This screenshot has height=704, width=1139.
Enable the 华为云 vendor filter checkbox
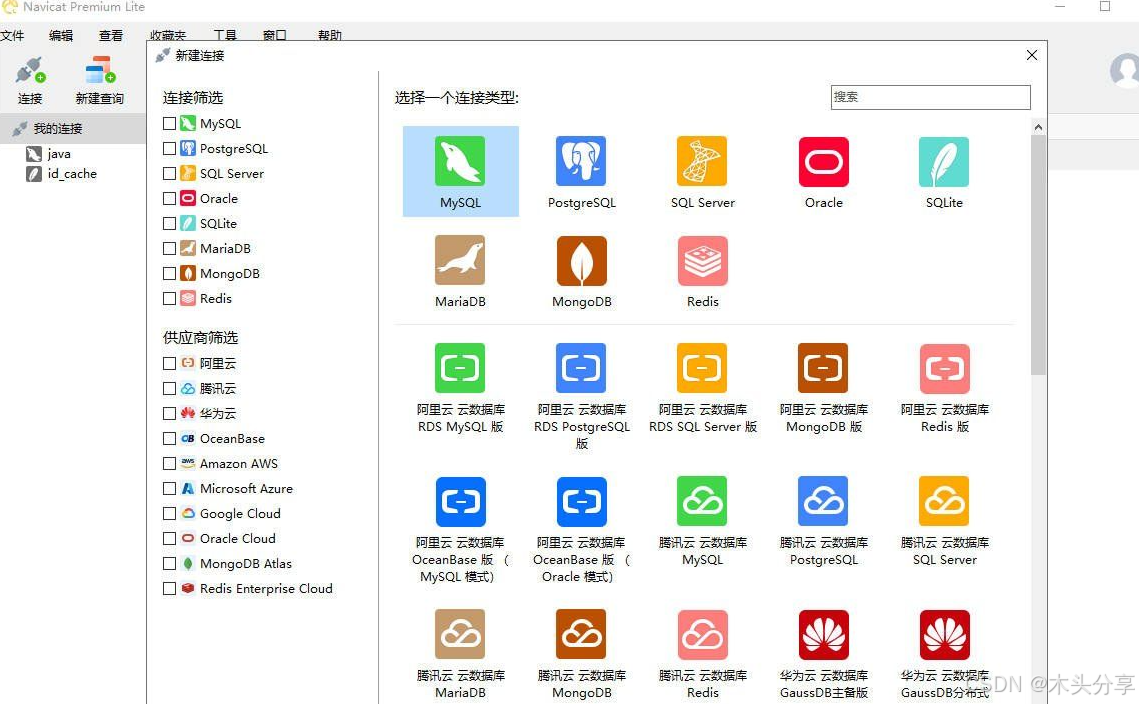point(169,413)
